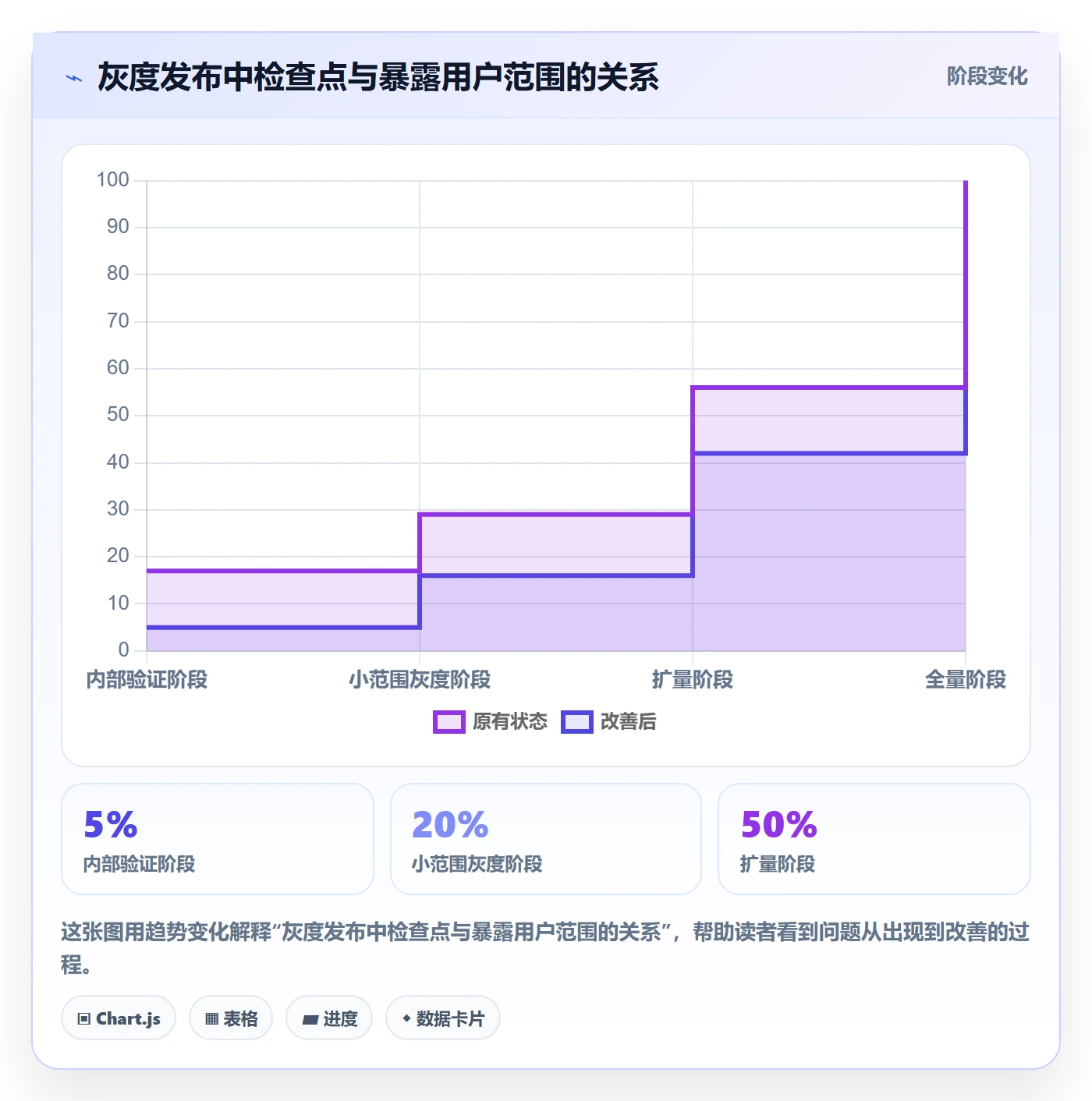This screenshot has width=1092, height=1101.
Task: Select the 数据卡片 tag chip
Action: [443, 1018]
